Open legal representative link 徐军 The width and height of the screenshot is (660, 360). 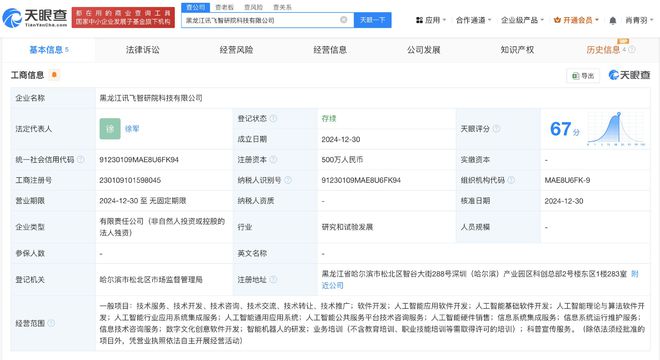pos(132,129)
